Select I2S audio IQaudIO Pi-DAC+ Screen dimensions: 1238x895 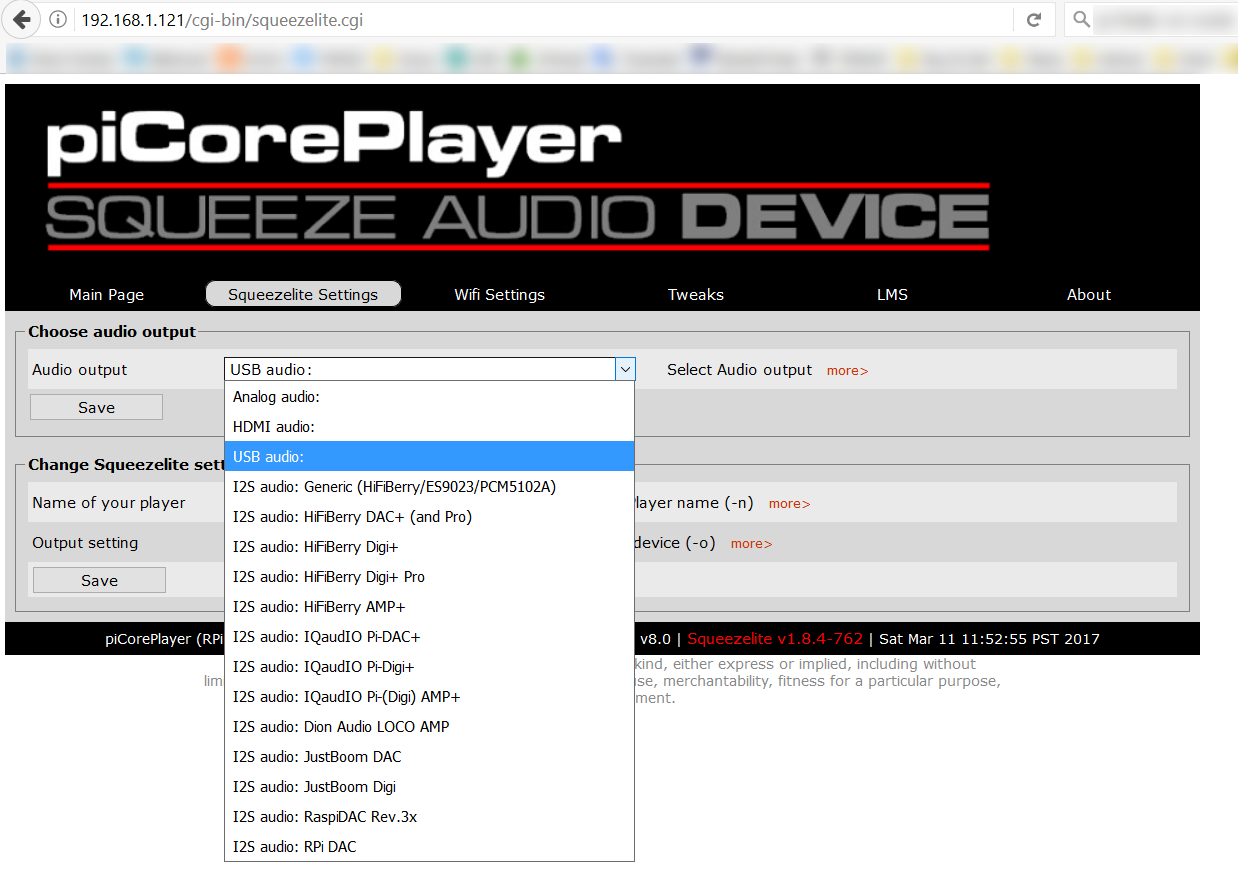pos(429,637)
